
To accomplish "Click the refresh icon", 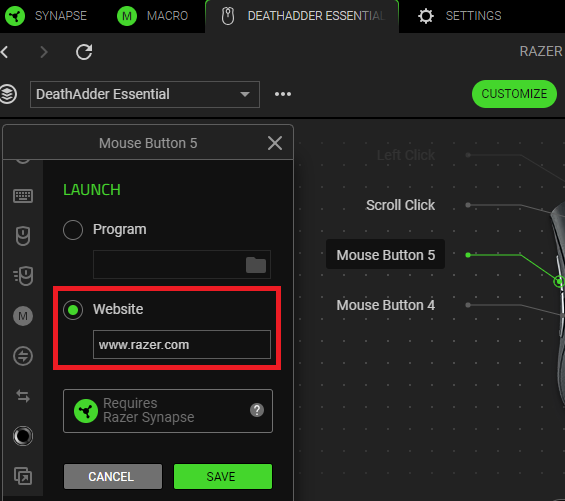I will coord(84,52).
